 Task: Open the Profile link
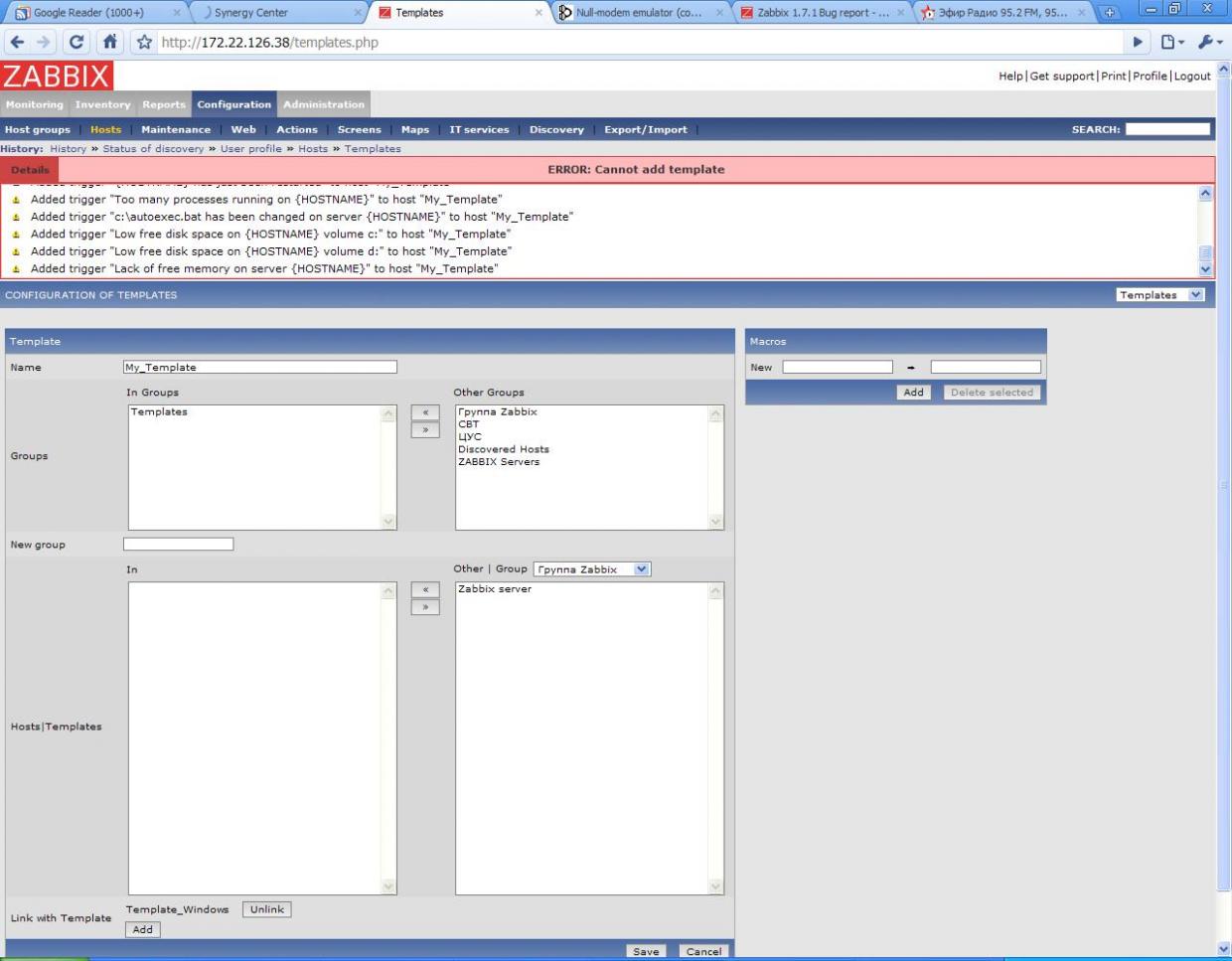tap(1150, 77)
